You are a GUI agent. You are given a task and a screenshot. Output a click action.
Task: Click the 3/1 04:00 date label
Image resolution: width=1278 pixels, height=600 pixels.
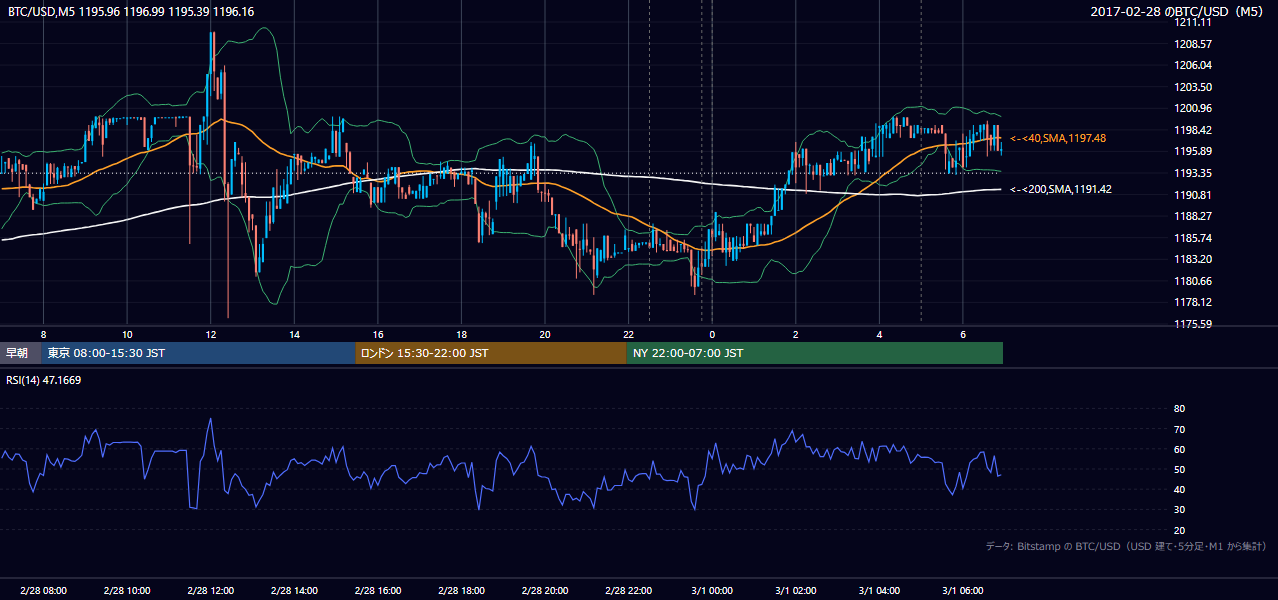click(x=880, y=591)
